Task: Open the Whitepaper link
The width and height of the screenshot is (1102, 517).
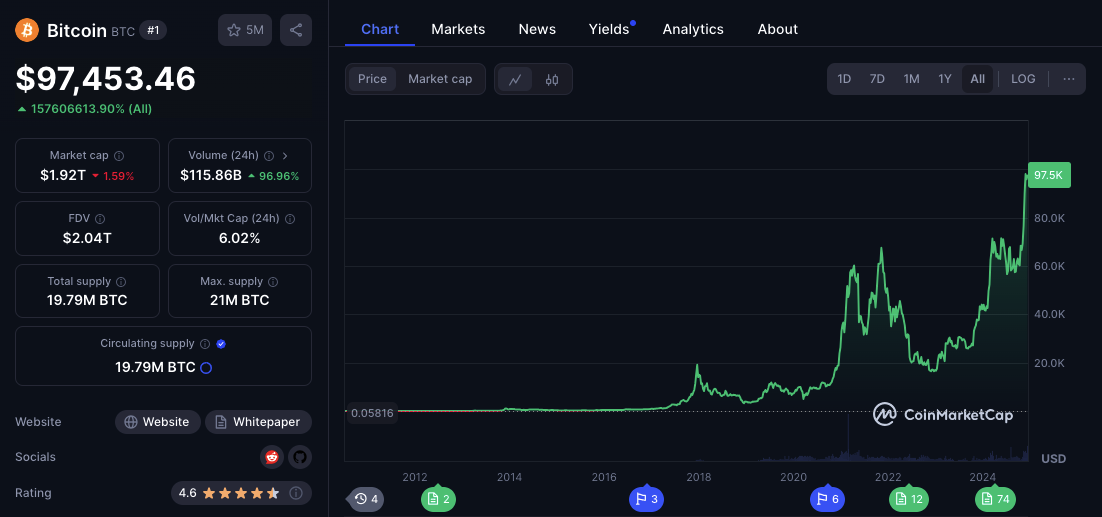Action: tap(259, 422)
